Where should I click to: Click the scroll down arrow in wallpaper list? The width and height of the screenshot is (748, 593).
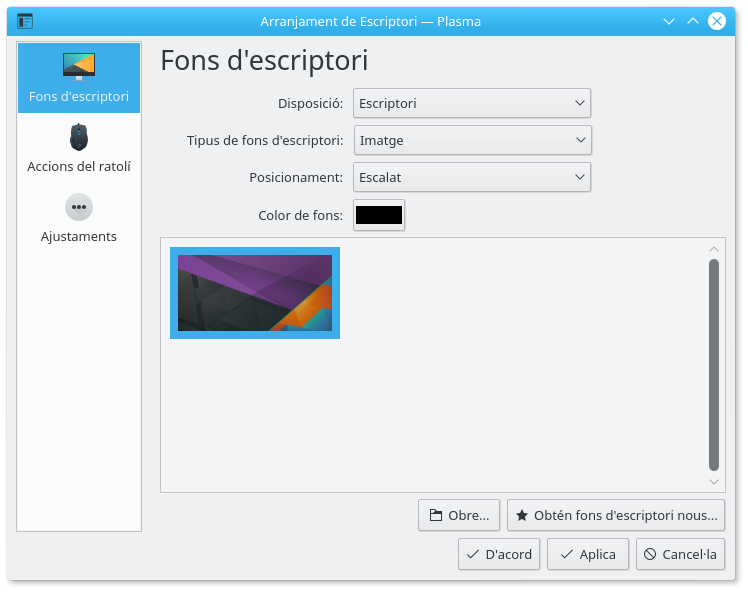click(x=713, y=481)
